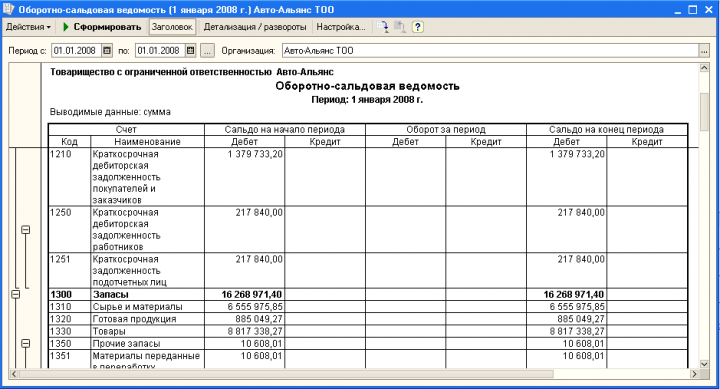720x389 pixels.
Task: Select code cell 1350
Action: coord(69,344)
